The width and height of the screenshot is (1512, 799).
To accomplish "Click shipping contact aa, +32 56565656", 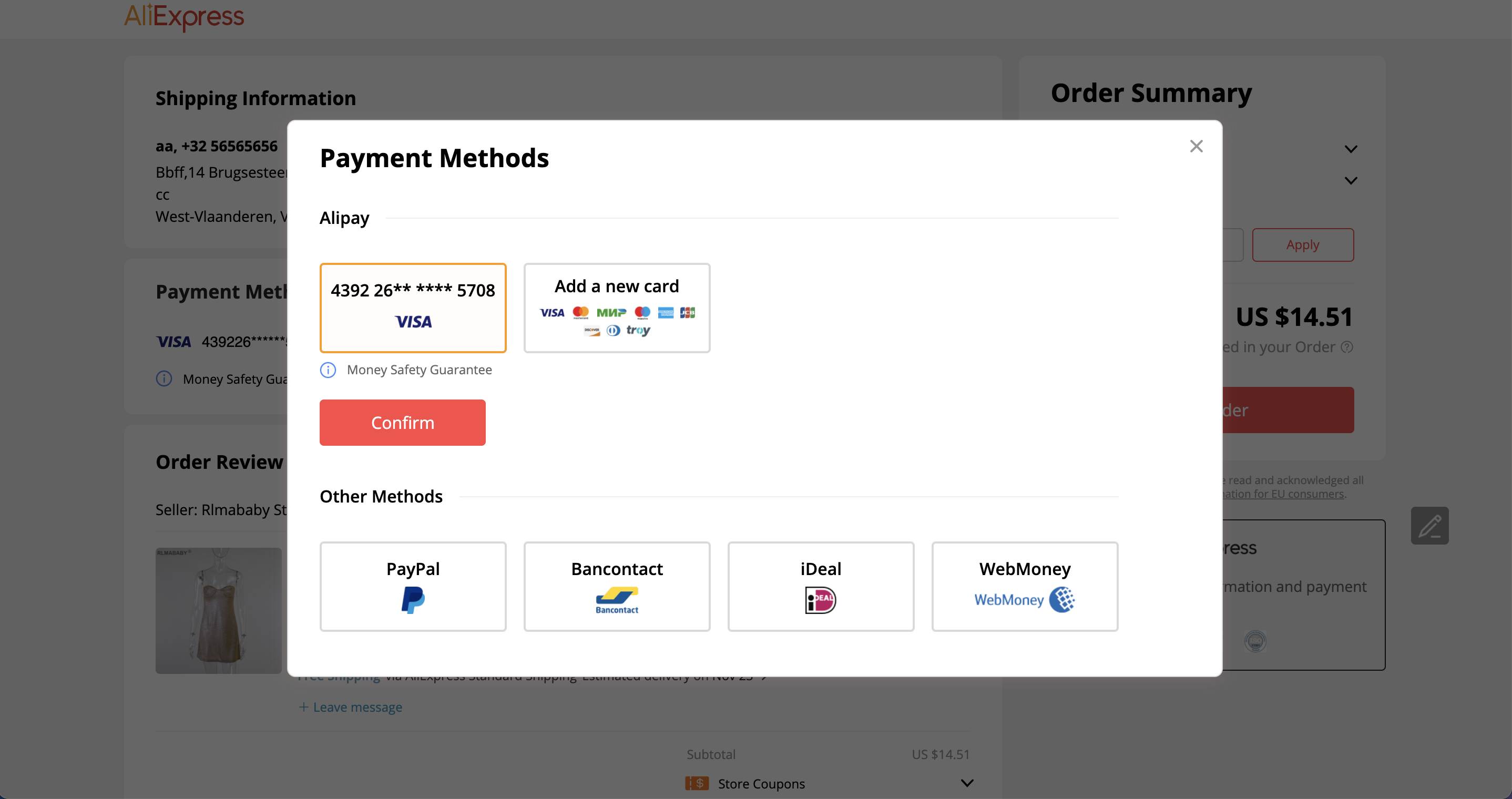I will coord(216,146).
